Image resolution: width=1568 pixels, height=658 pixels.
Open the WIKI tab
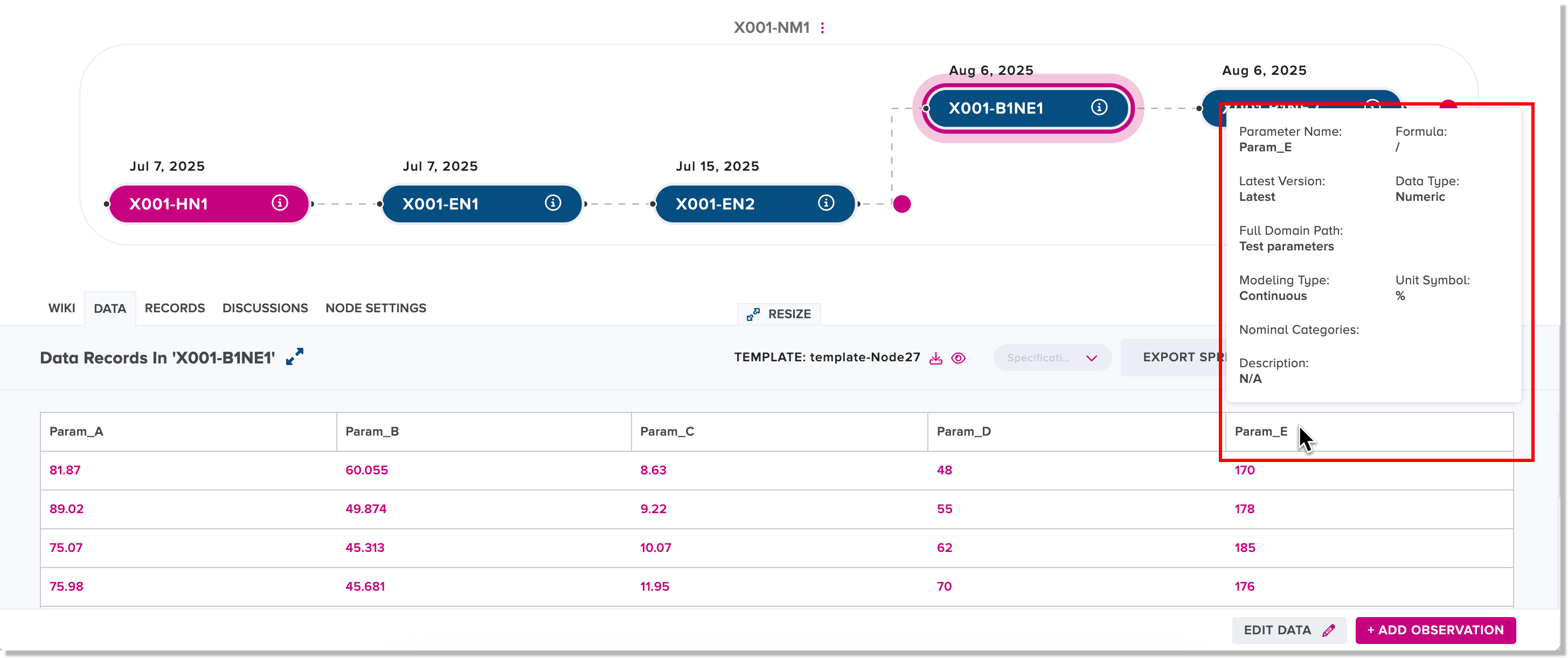click(61, 309)
